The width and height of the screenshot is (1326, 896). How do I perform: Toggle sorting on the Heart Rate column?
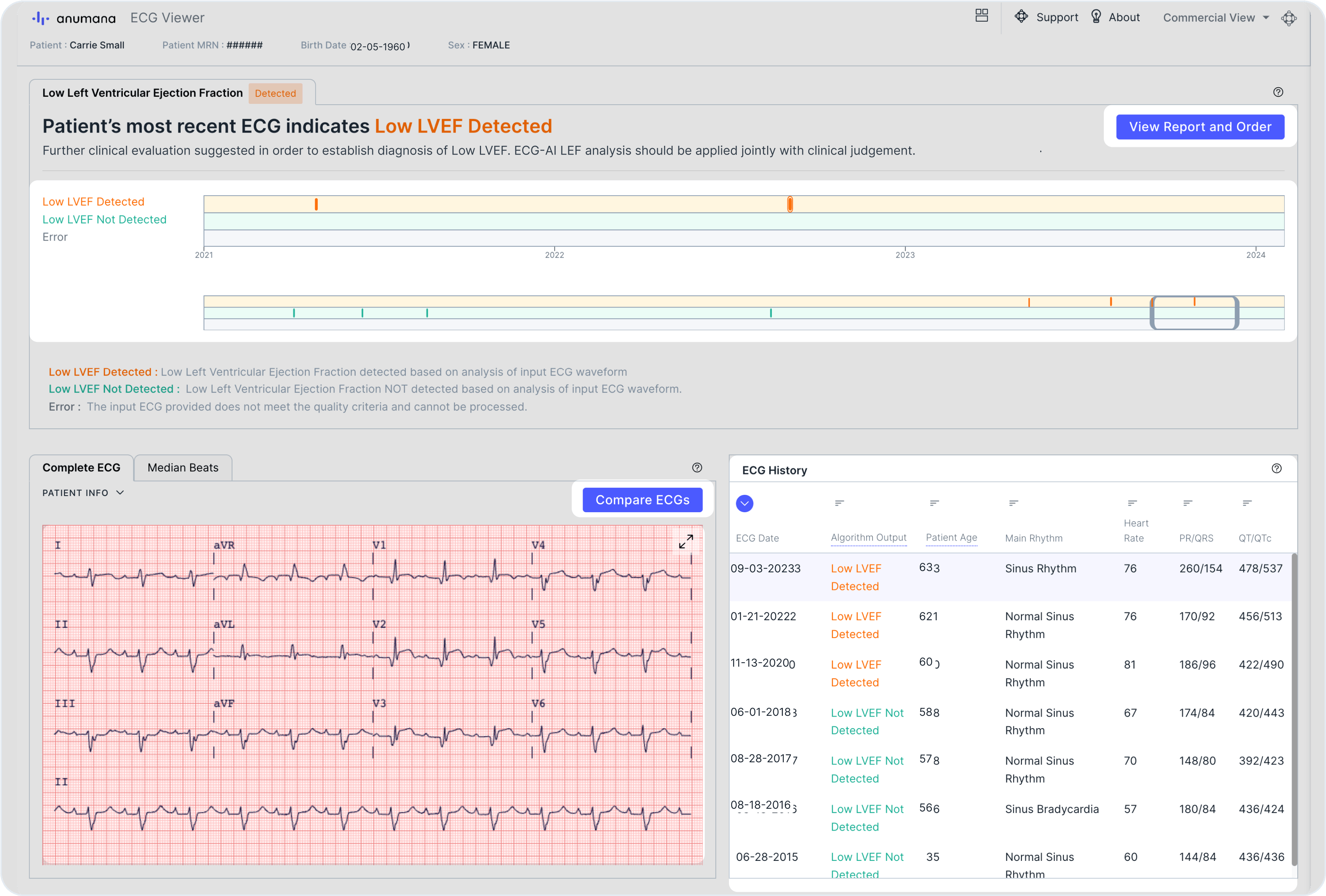pos(1132,502)
